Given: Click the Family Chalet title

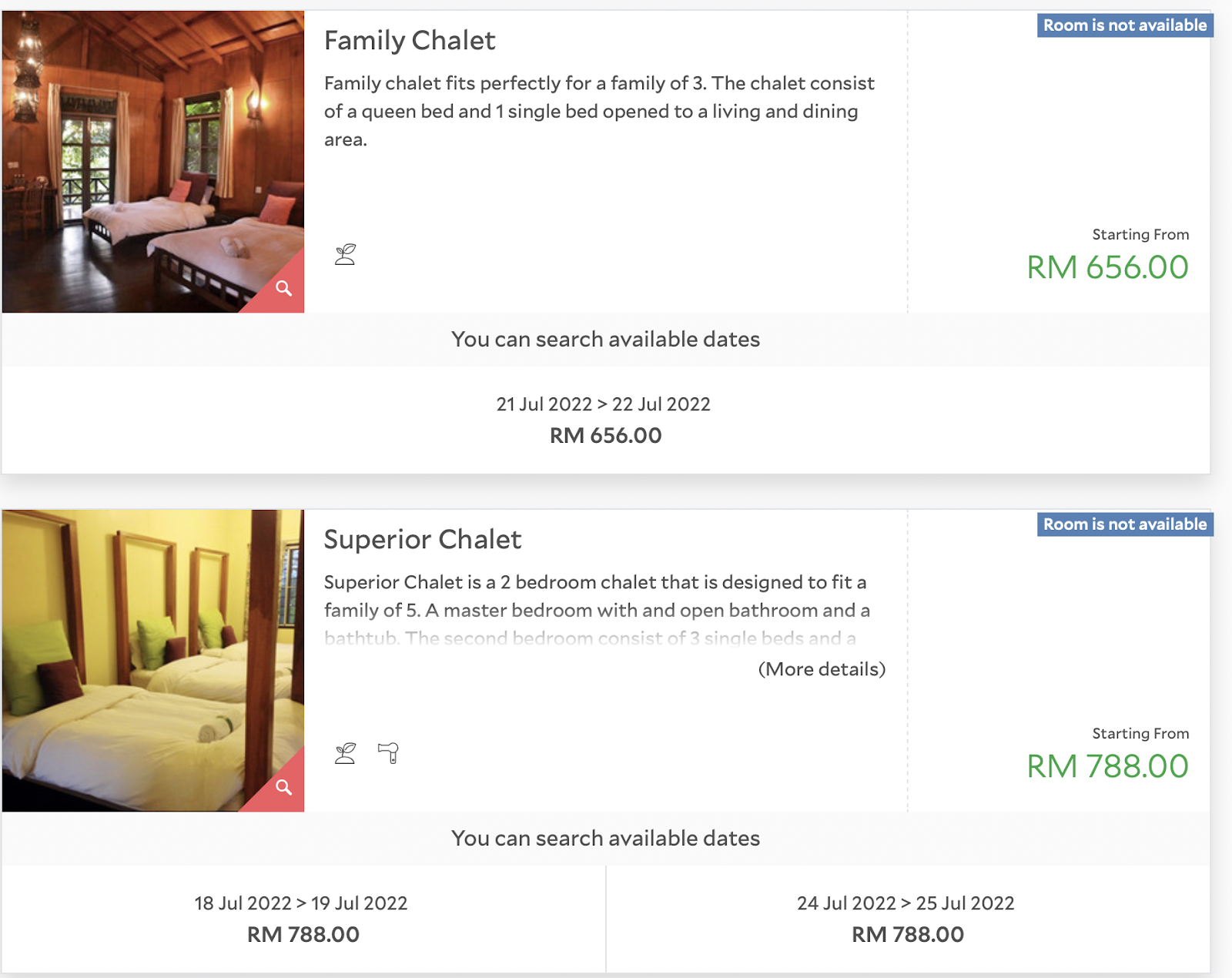Looking at the screenshot, I should (x=410, y=41).
